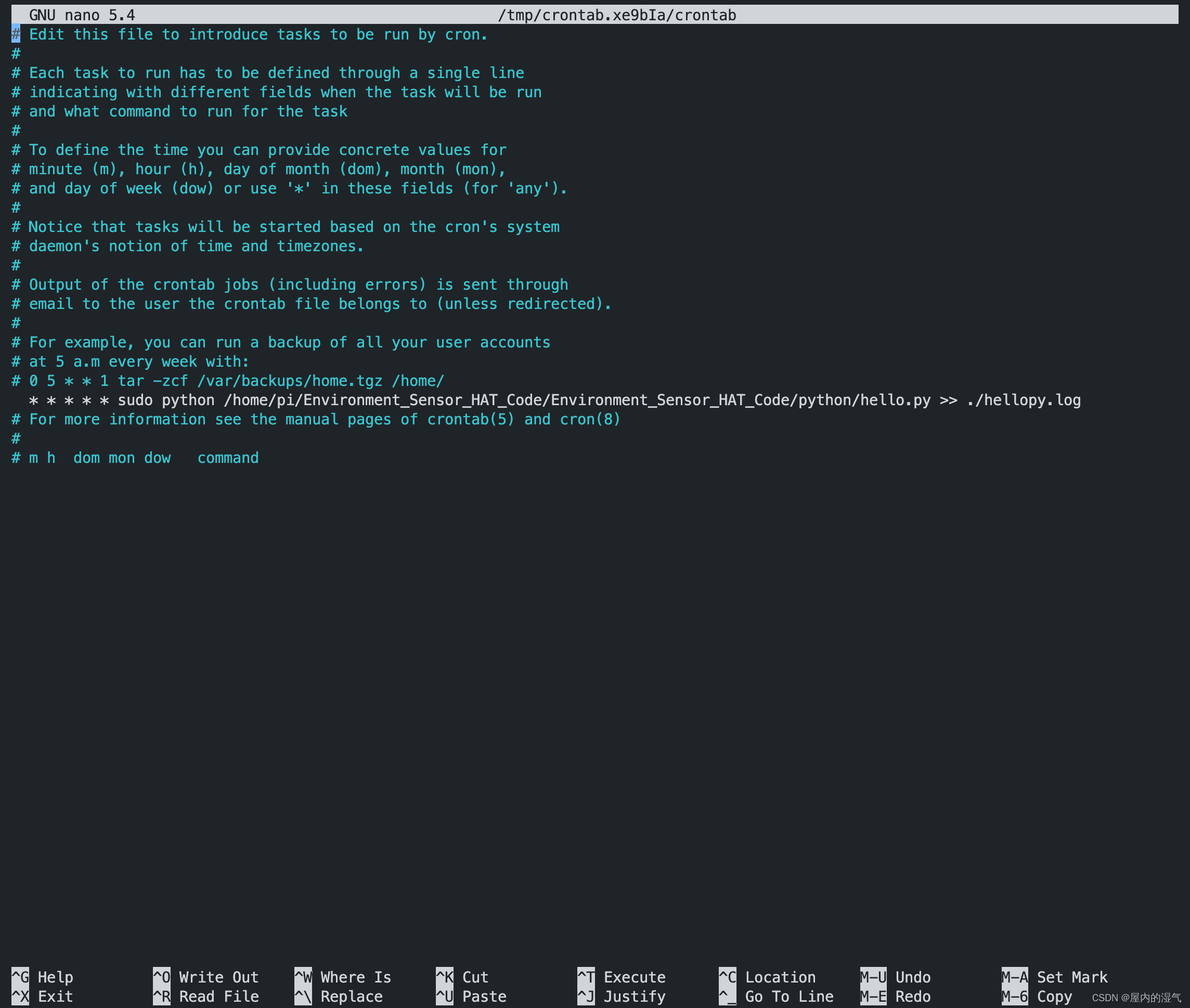
Task: Click the /tmp/crontab.xe9bIa/crontab file path
Action: 617,15
